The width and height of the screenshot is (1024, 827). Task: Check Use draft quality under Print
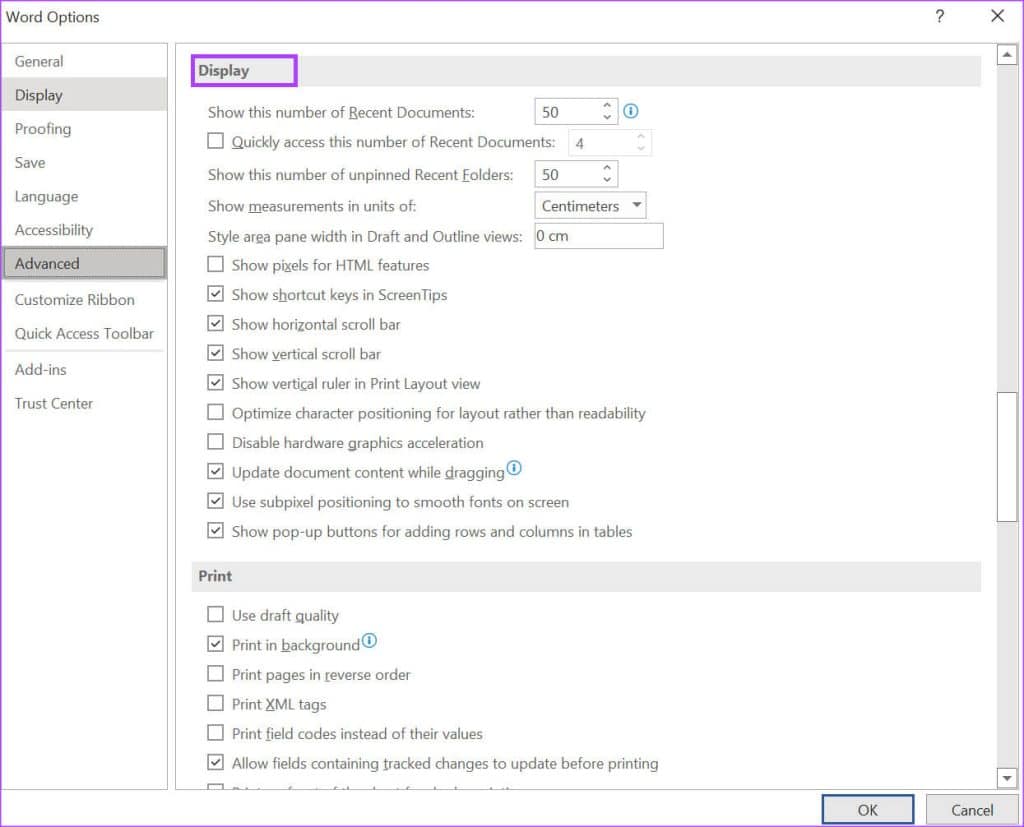(215, 614)
